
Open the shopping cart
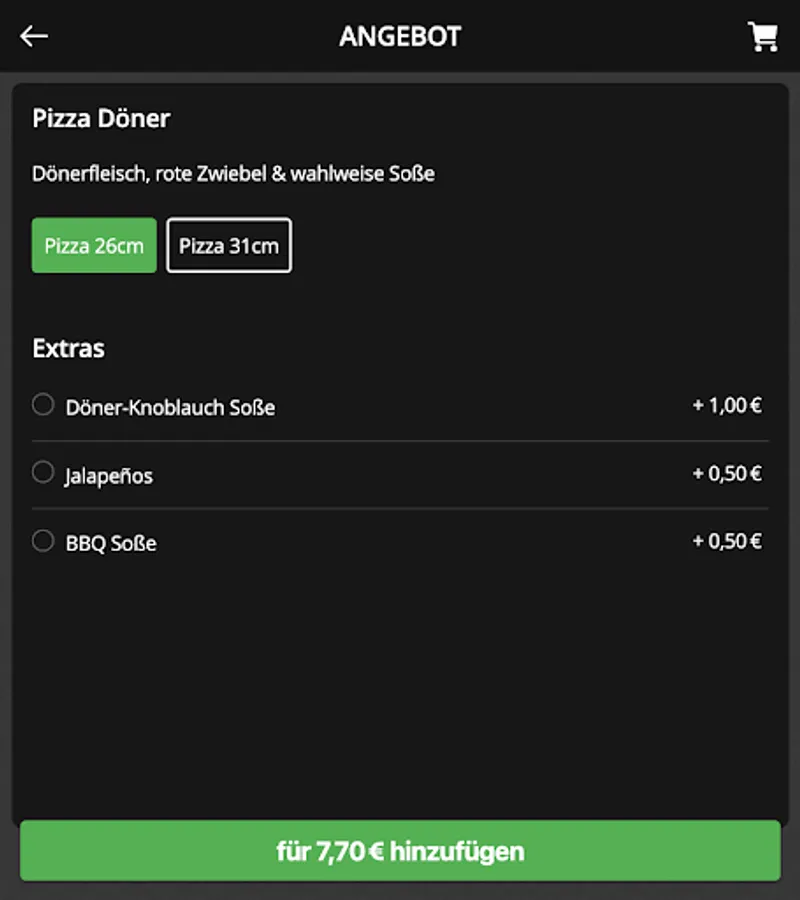click(x=763, y=37)
